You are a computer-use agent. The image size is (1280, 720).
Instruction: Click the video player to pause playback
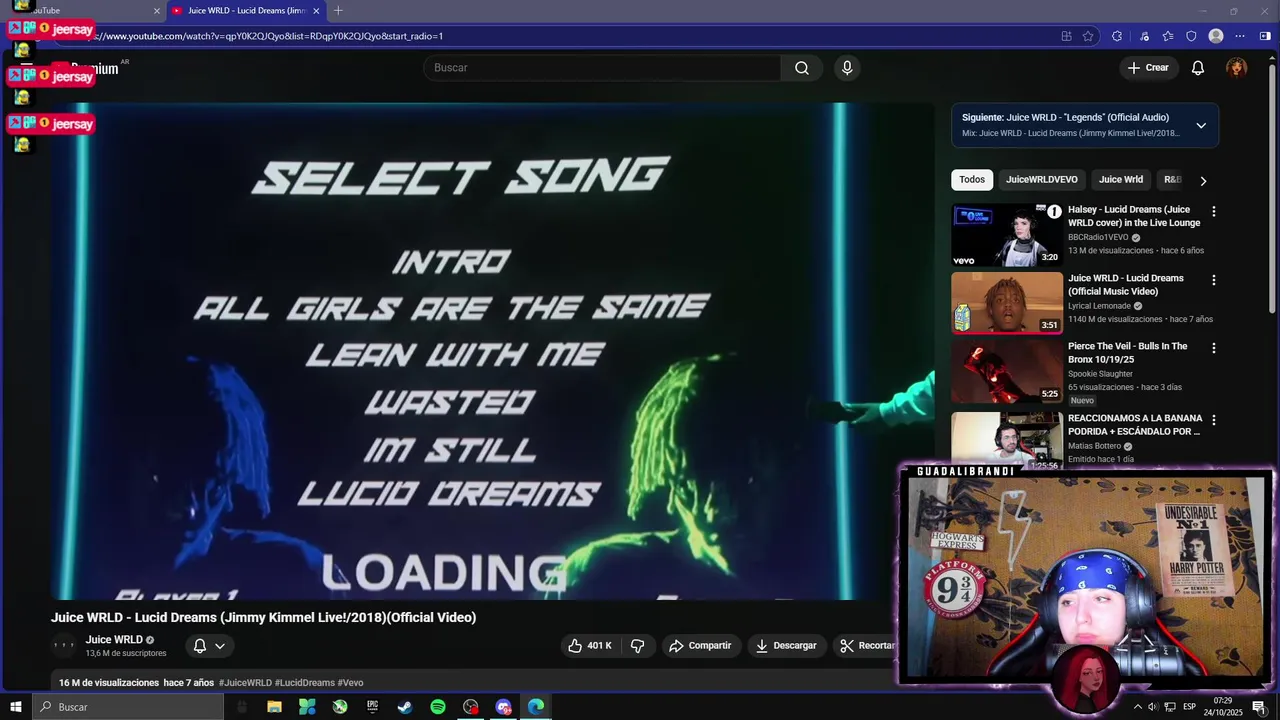(493, 352)
